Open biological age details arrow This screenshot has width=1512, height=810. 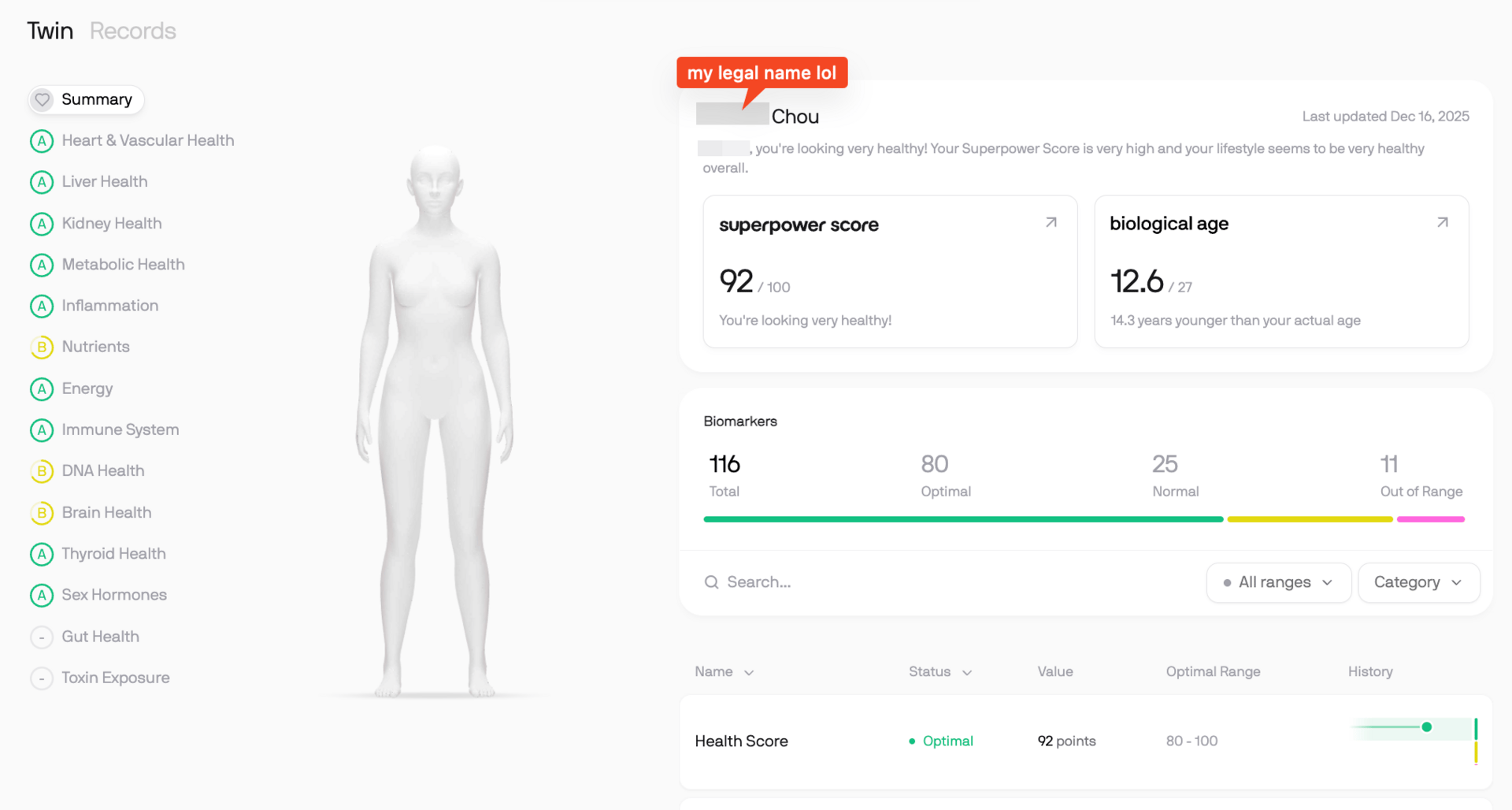point(1443,223)
